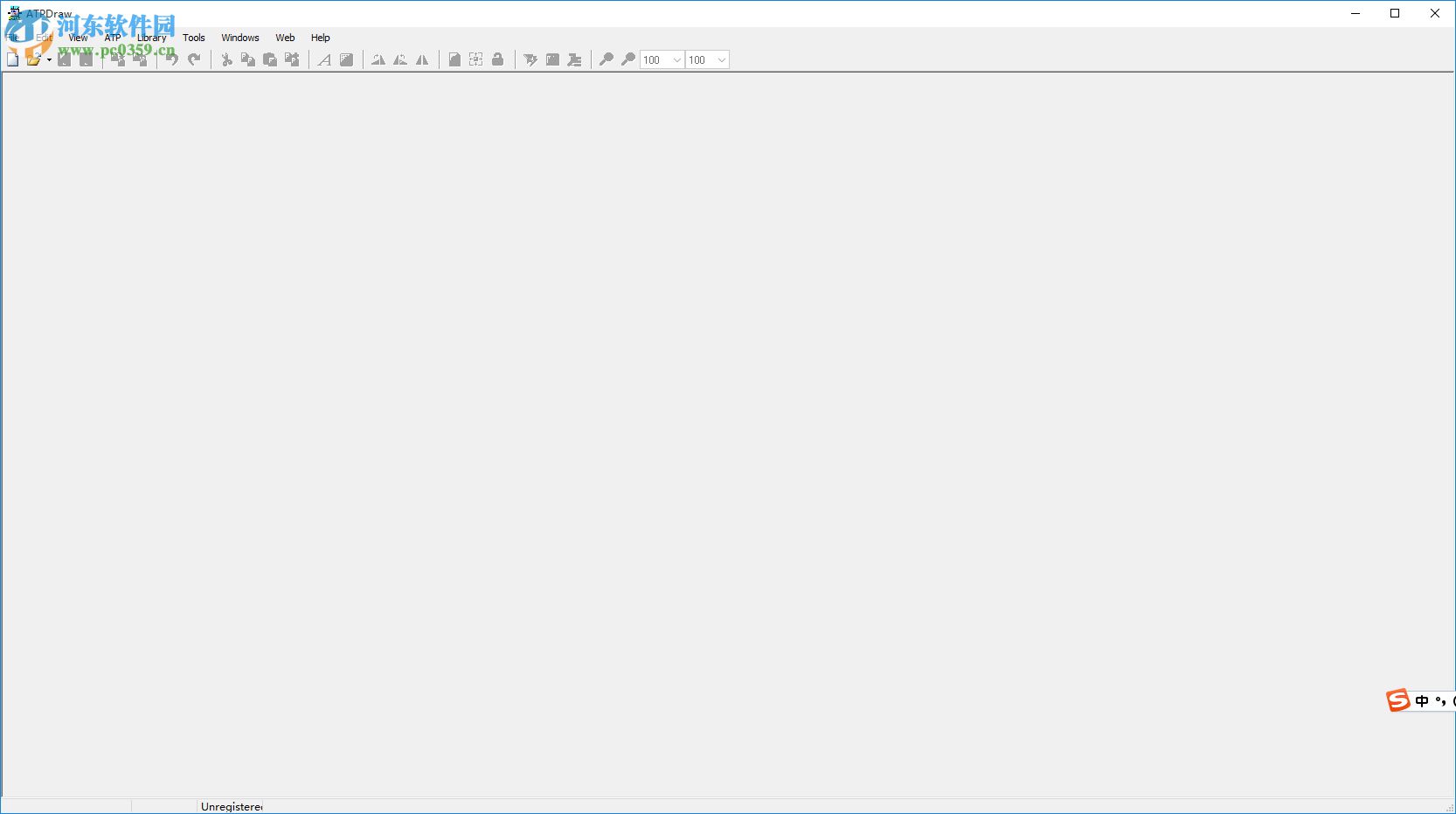1456x814 pixels.
Task: Click the Paste clipboard icon
Action: click(x=270, y=59)
